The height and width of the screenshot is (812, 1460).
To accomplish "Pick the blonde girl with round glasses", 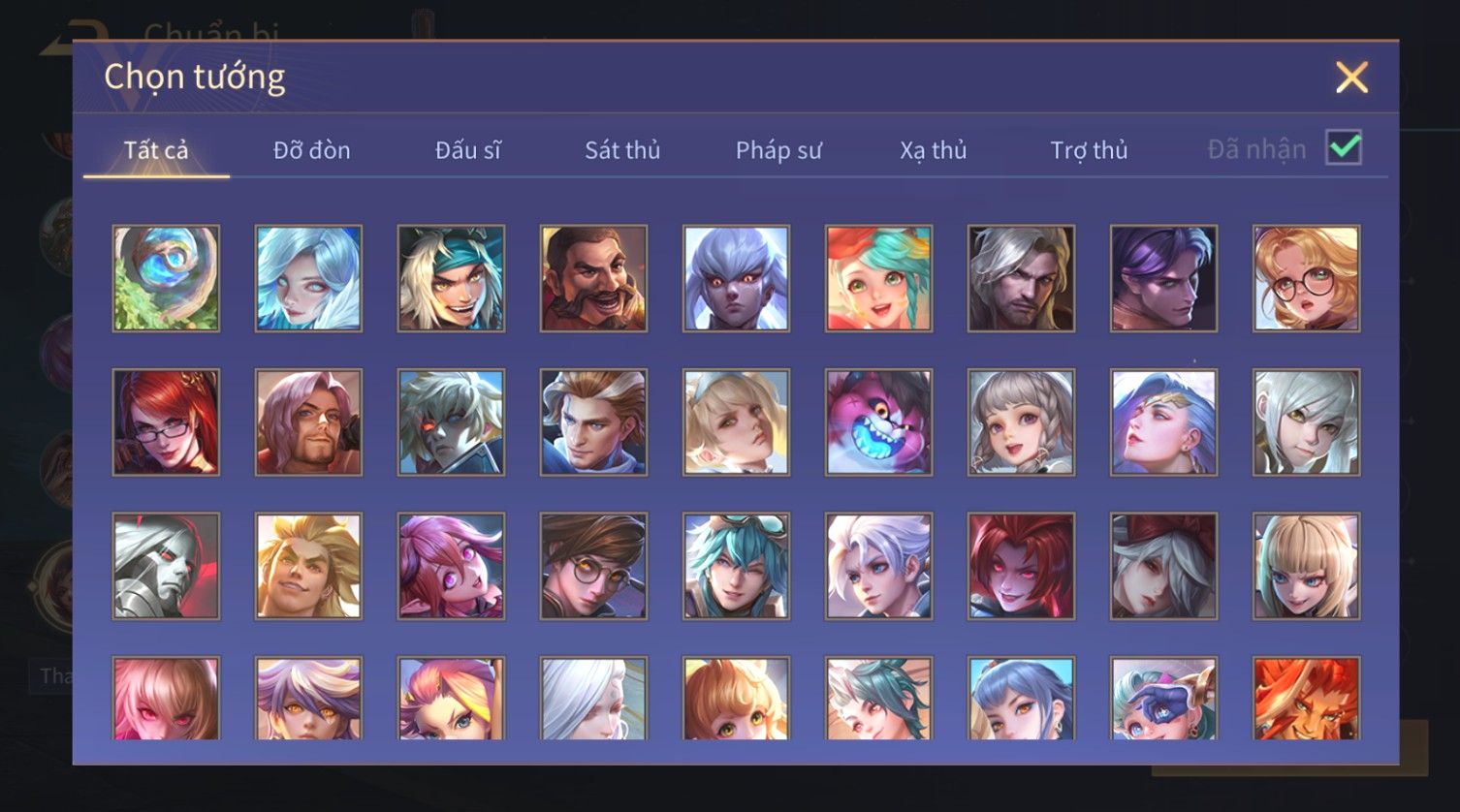I will (1306, 279).
